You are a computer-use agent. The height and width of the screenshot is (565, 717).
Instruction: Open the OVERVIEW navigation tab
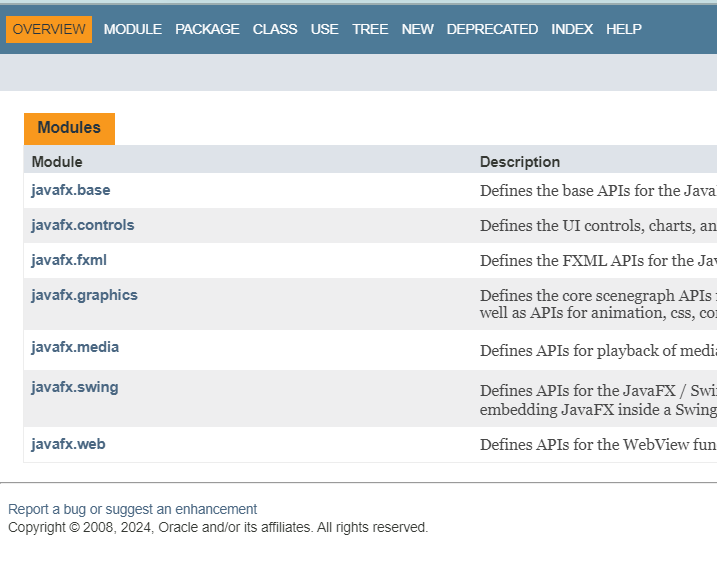49,29
